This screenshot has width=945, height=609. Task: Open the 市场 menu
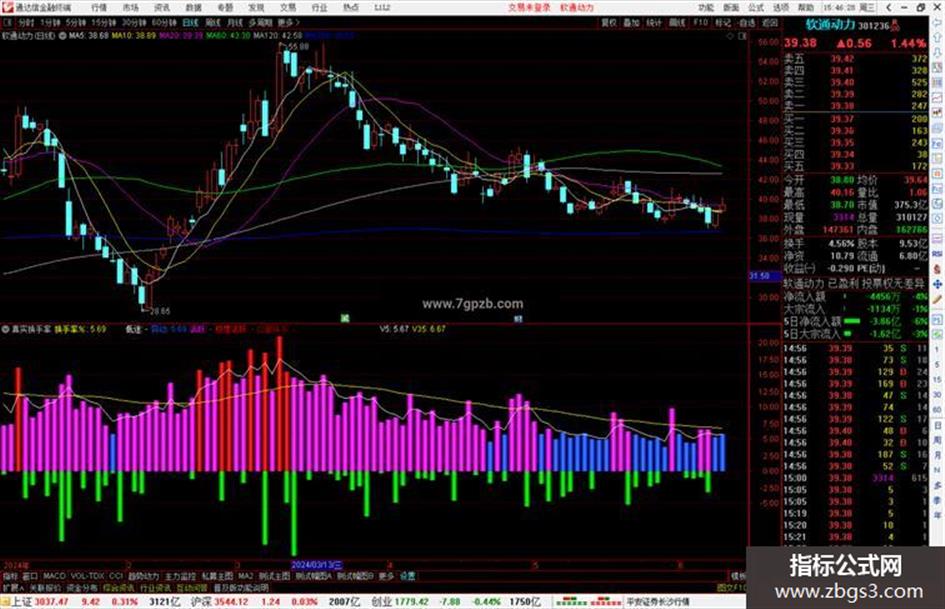[x=130, y=7]
